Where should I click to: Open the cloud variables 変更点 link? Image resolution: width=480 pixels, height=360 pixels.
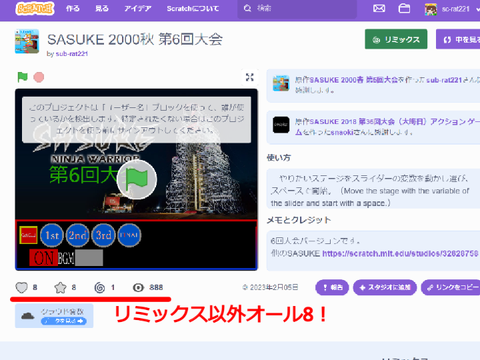pyautogui.click(x=64, y=321)
